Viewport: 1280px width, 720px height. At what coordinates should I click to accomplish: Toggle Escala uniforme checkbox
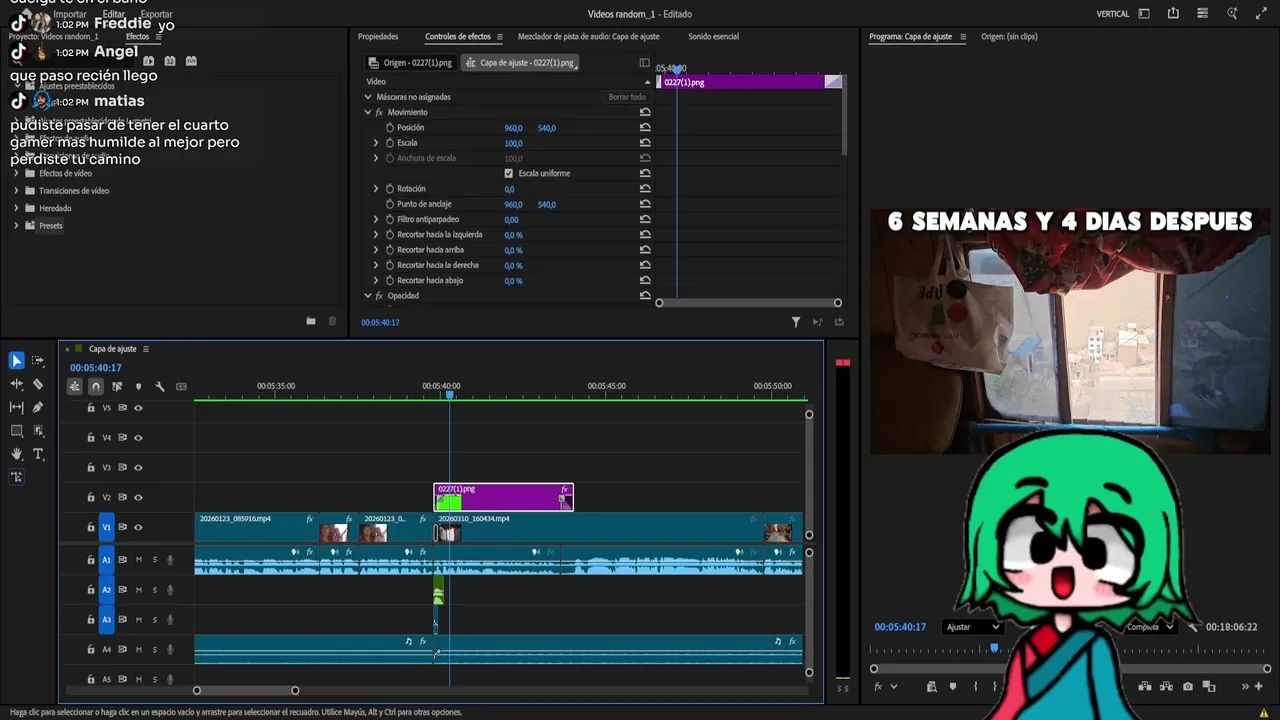(x=509, y=174)
